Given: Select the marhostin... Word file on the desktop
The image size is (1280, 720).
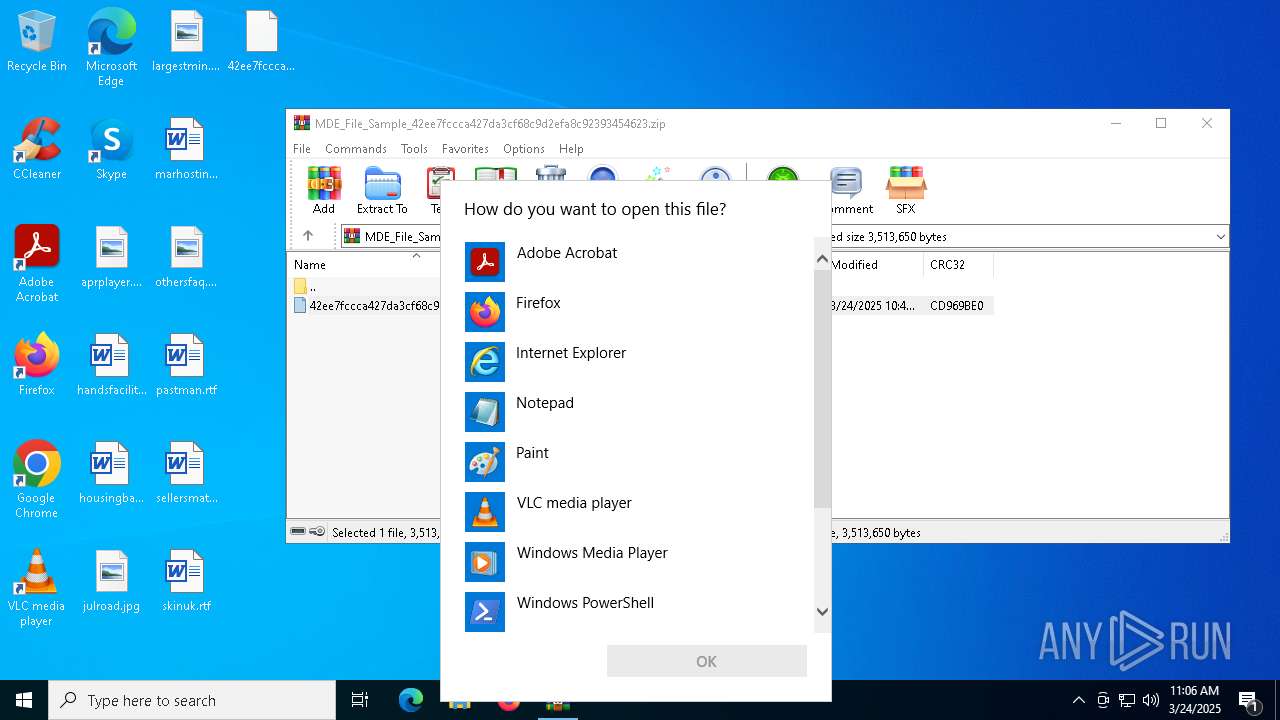Looking at the screenshot, I should pyautogui.click(x=186, y=150).
